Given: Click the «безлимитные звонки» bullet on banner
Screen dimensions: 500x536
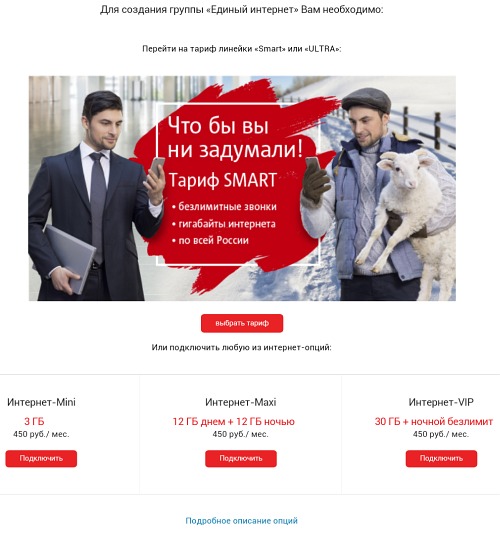Looking at the screenshot, I should (x=224, y=206).
